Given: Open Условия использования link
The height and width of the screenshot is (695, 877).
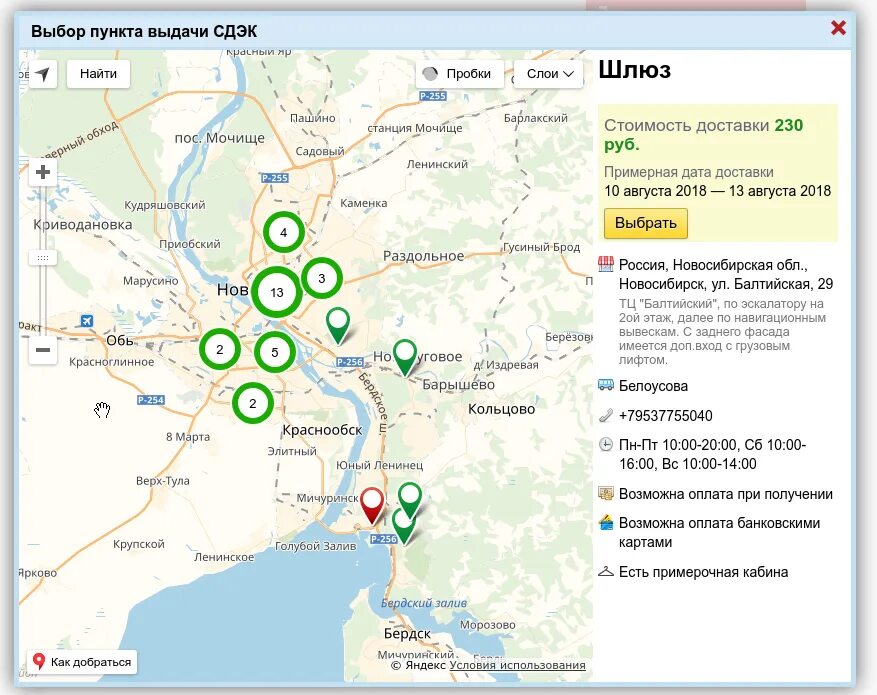Looking at the screenshot, I should 517,665.
